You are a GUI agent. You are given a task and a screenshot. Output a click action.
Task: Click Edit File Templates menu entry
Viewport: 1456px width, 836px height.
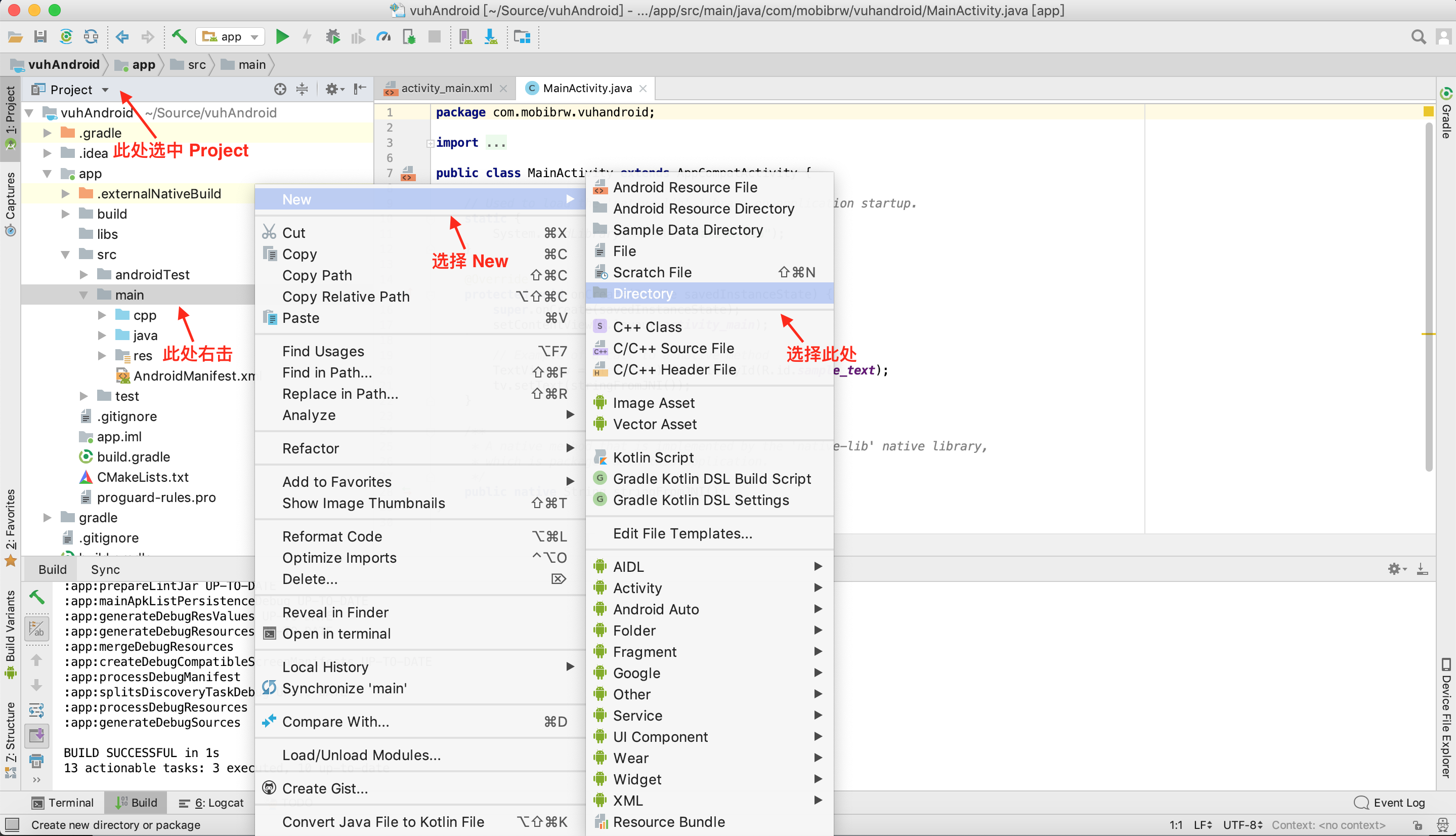coord(709,534)
